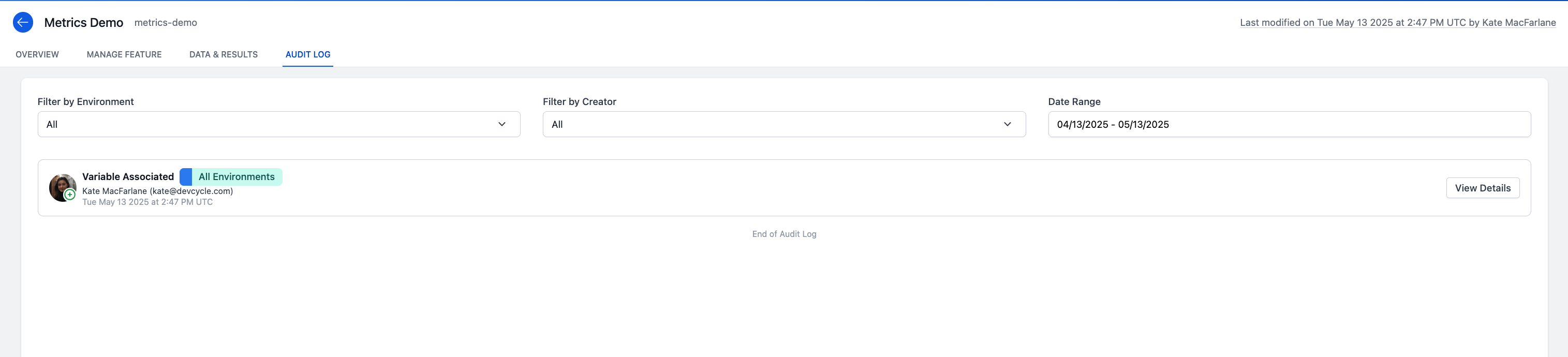Open the Filter by Creator dropdown
The image size is (1568, 357).
[783, 124]
